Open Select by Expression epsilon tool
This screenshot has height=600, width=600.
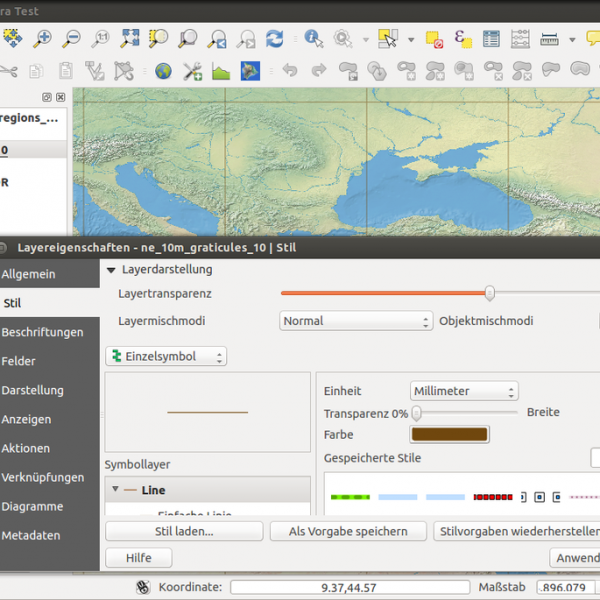(x=463, y=39)
